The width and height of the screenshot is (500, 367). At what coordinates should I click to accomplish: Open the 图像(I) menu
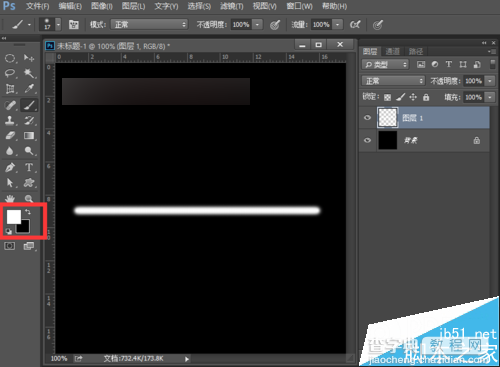[x=102, y=6]
